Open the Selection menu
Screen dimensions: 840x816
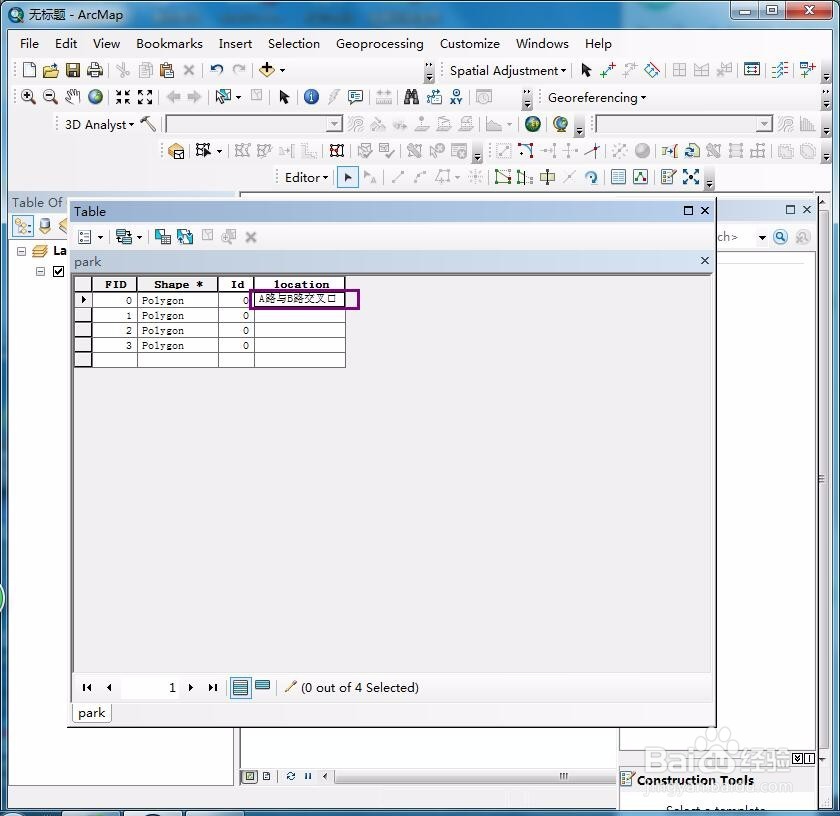tap(294, 43)
